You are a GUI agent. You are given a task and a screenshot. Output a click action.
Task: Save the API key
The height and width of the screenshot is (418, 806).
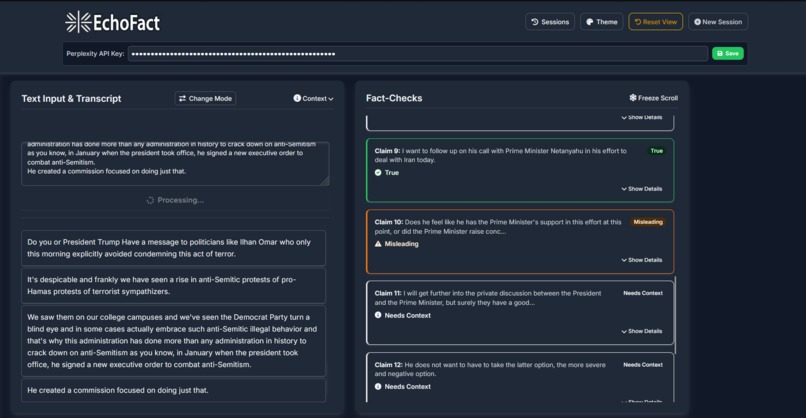(x=727, y=53)
